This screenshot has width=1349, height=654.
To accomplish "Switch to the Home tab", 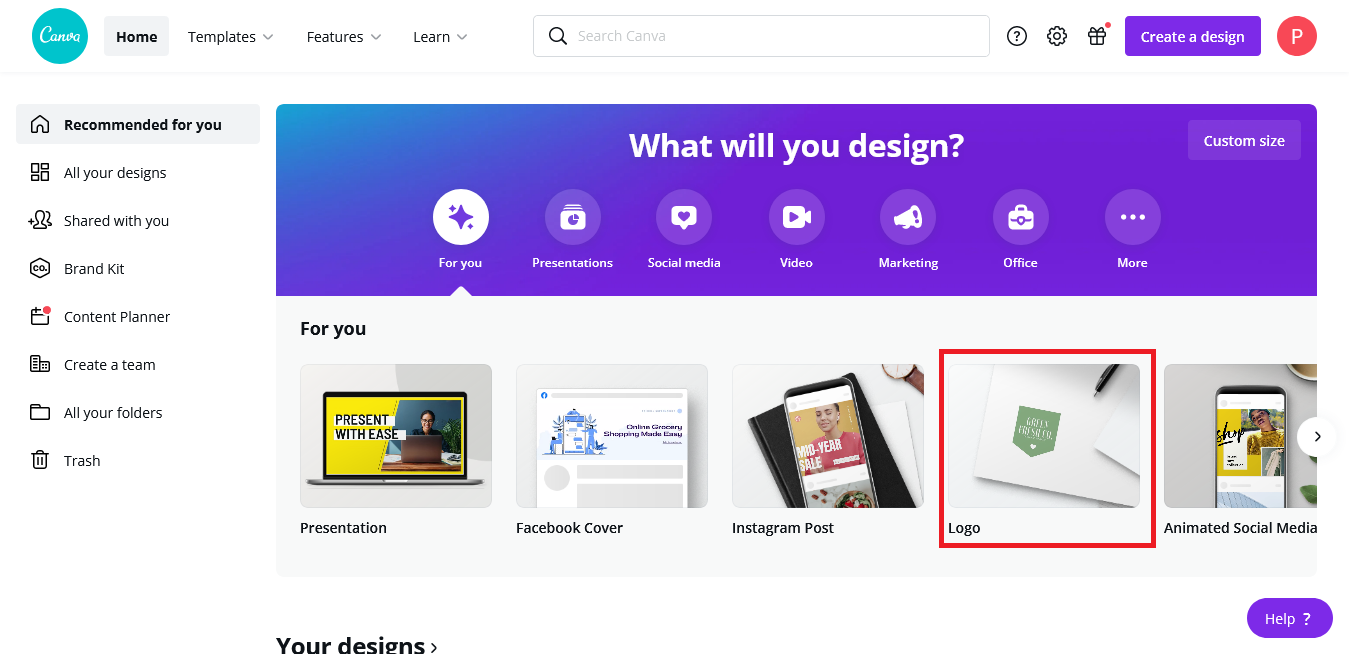I will click(x=136, y=36).
